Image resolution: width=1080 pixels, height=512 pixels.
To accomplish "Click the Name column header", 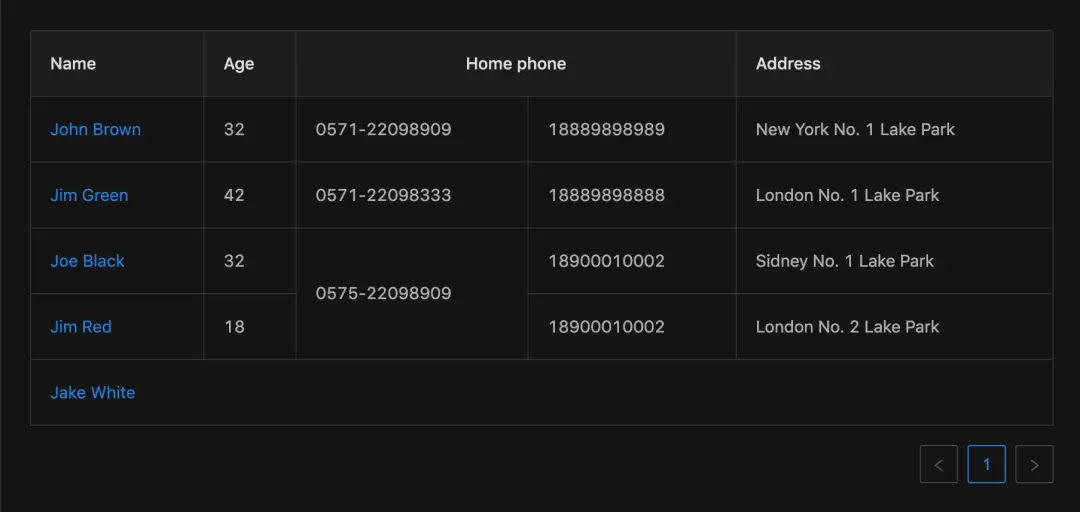I will (73, 64).
